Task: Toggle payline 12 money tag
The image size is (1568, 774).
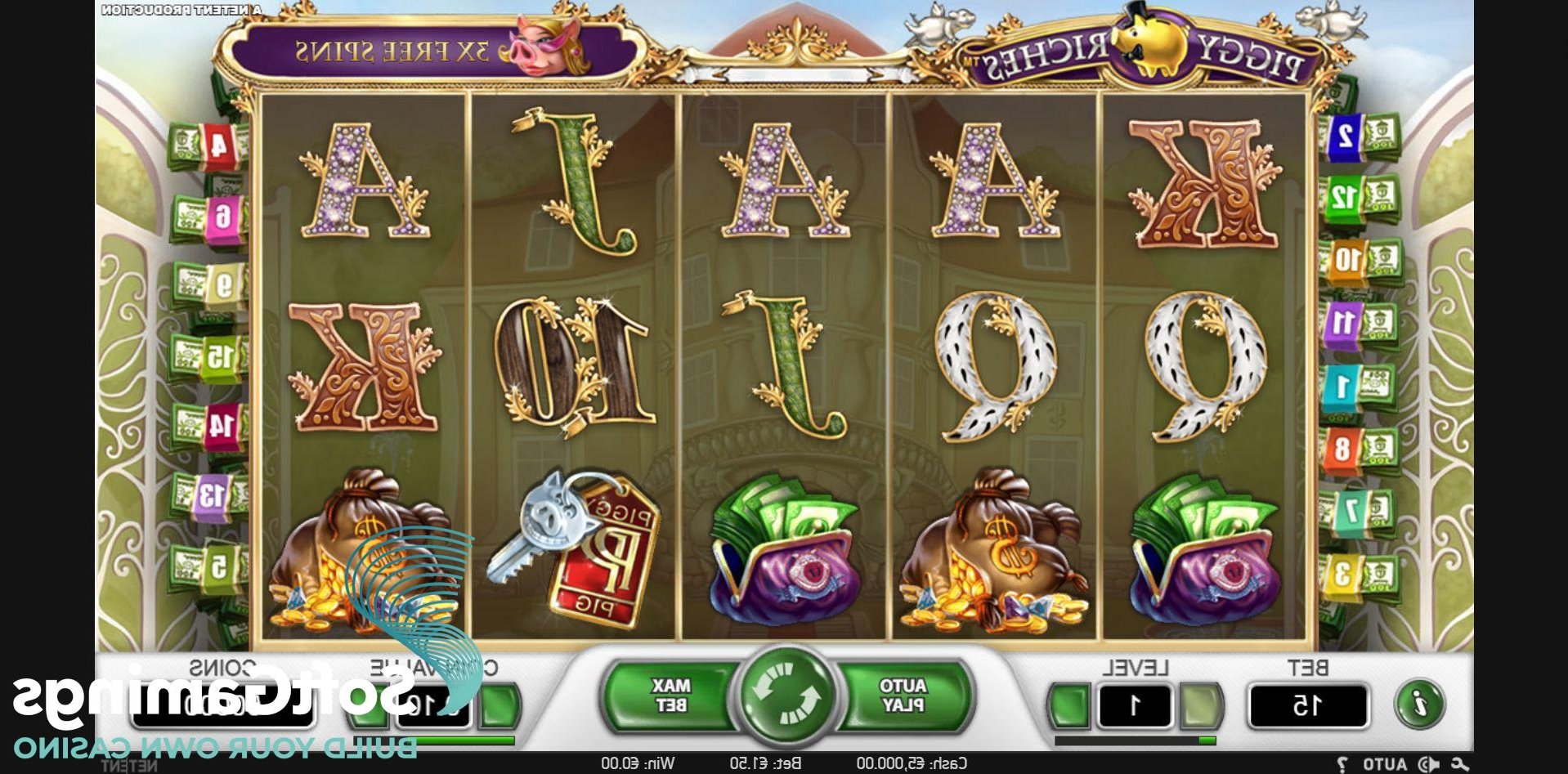Action: (x=1358, y=198)
